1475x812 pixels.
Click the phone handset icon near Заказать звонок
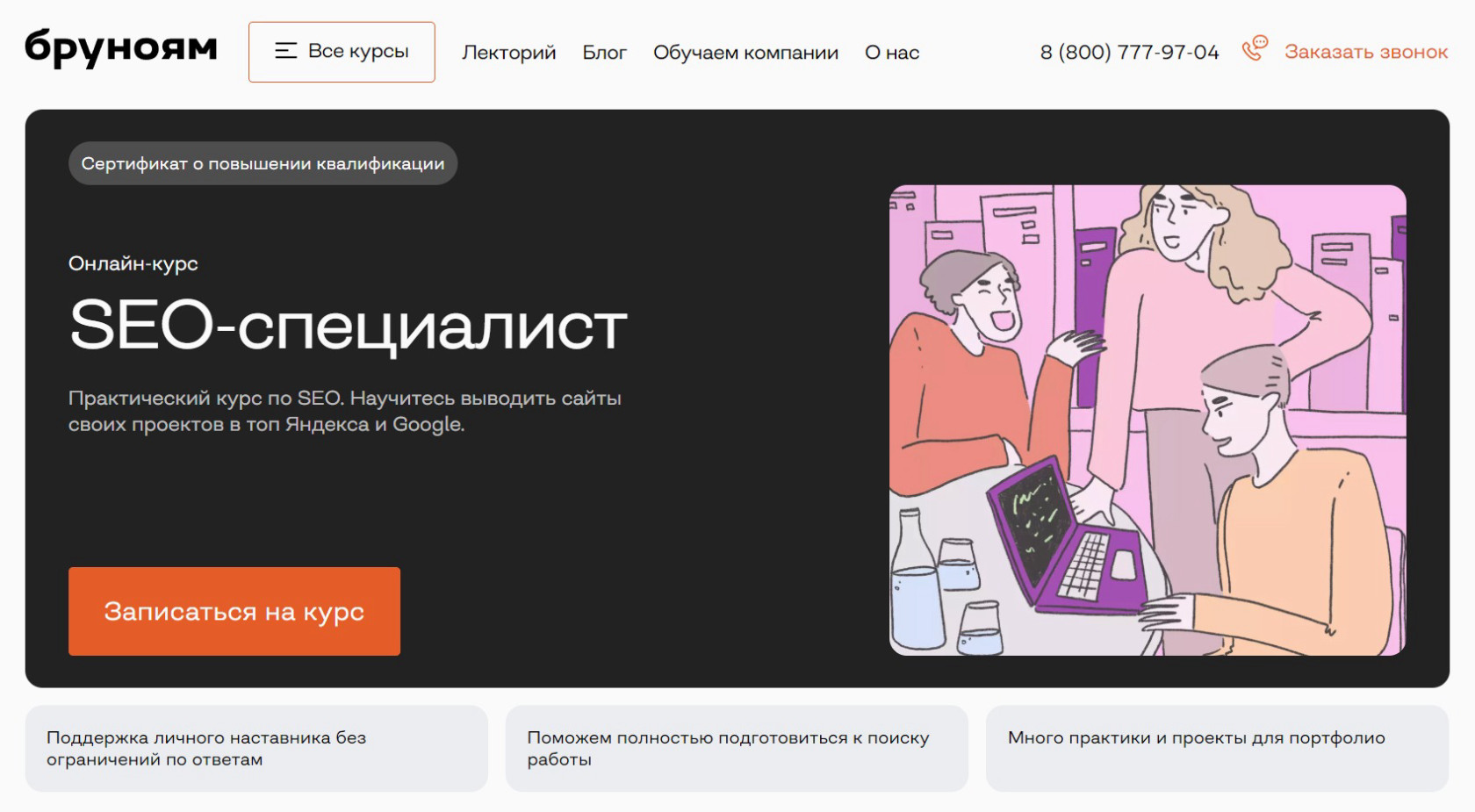click(1255, 51)
